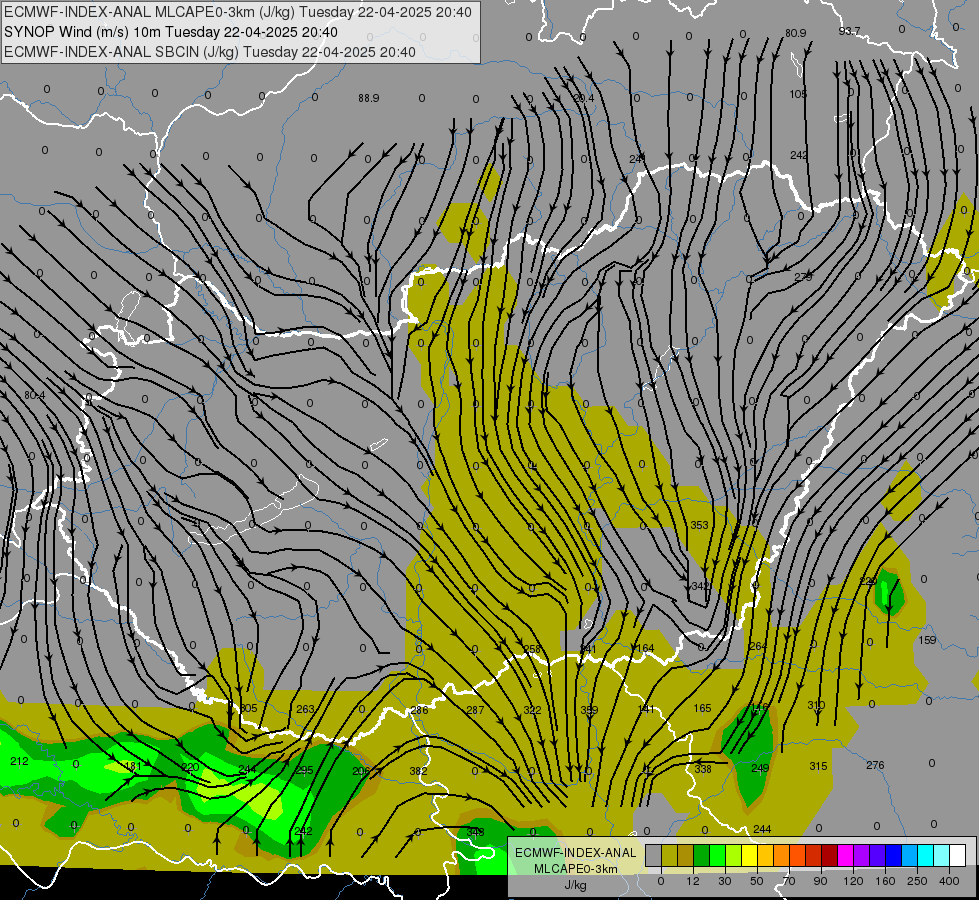Select the bright green legend swatch
Screen dimensions: 979x900
click(x=717, y=855)
